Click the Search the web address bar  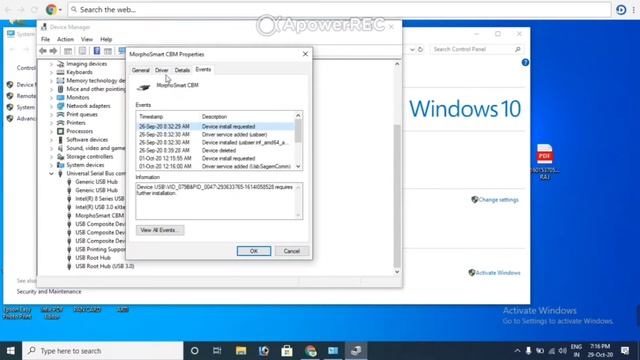340,9
